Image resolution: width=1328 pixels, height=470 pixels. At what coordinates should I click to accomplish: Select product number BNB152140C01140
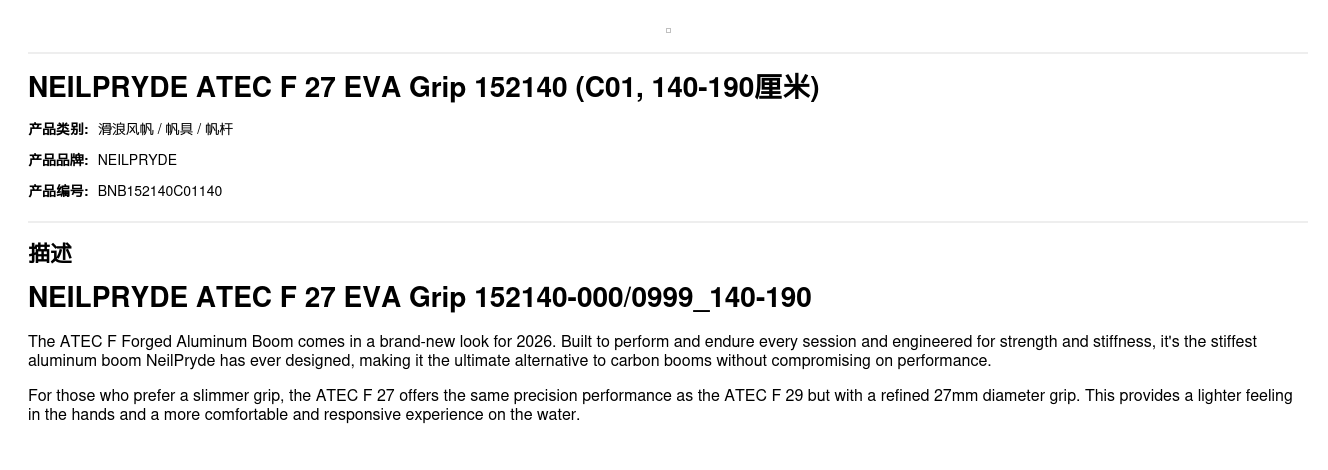160,191
